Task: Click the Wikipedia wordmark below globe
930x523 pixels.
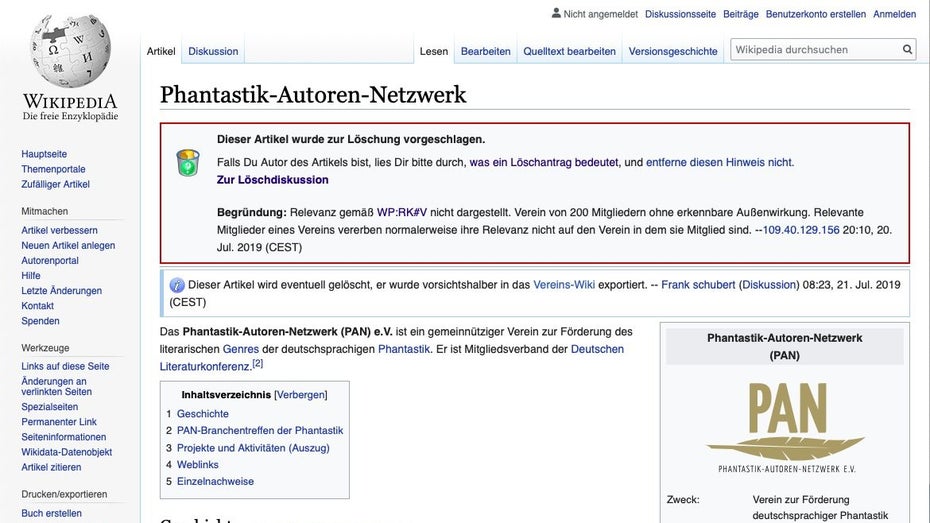Action: tap(70, 101)
